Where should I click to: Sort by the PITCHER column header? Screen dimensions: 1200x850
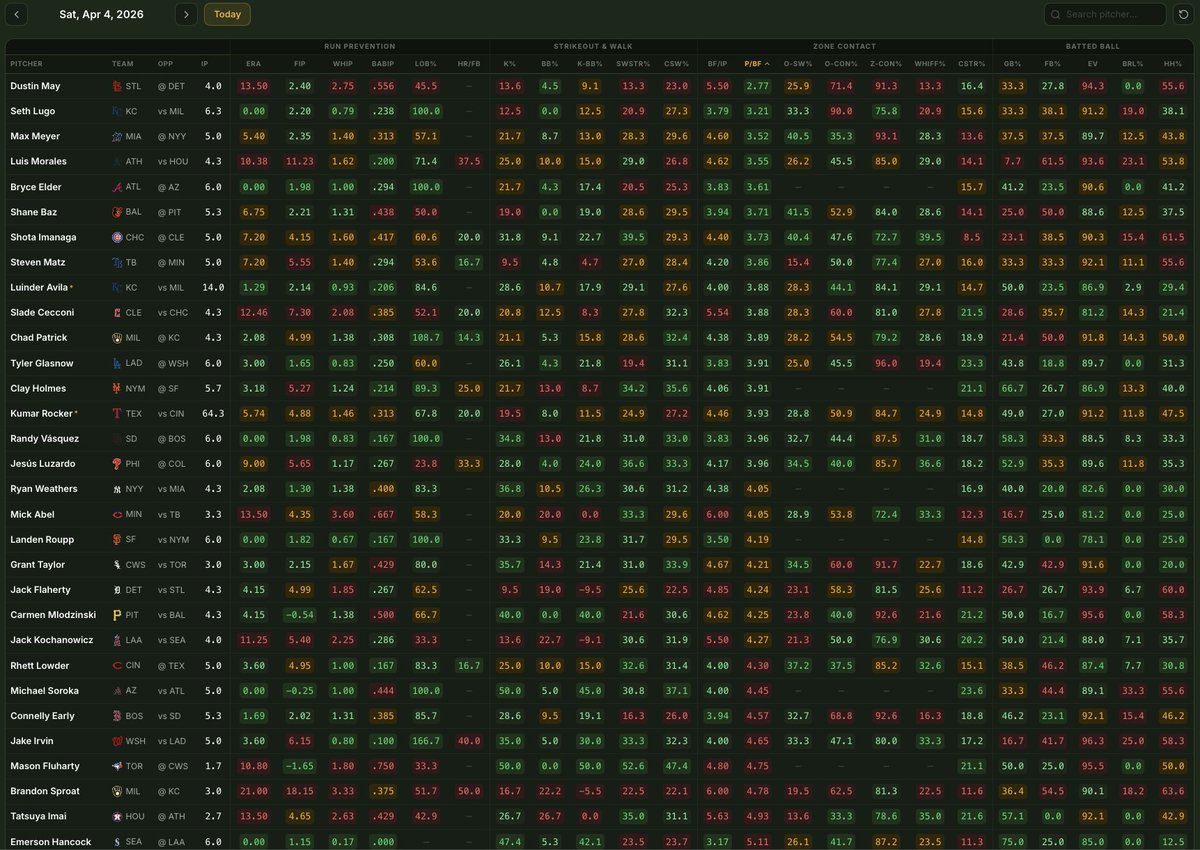click(26, 63)
